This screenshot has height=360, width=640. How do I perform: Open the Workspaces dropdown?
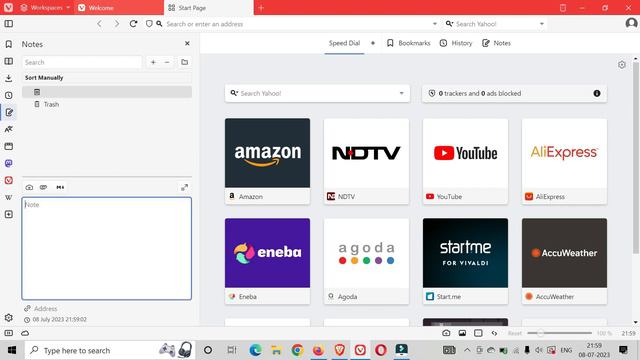[x=45, y=8]
